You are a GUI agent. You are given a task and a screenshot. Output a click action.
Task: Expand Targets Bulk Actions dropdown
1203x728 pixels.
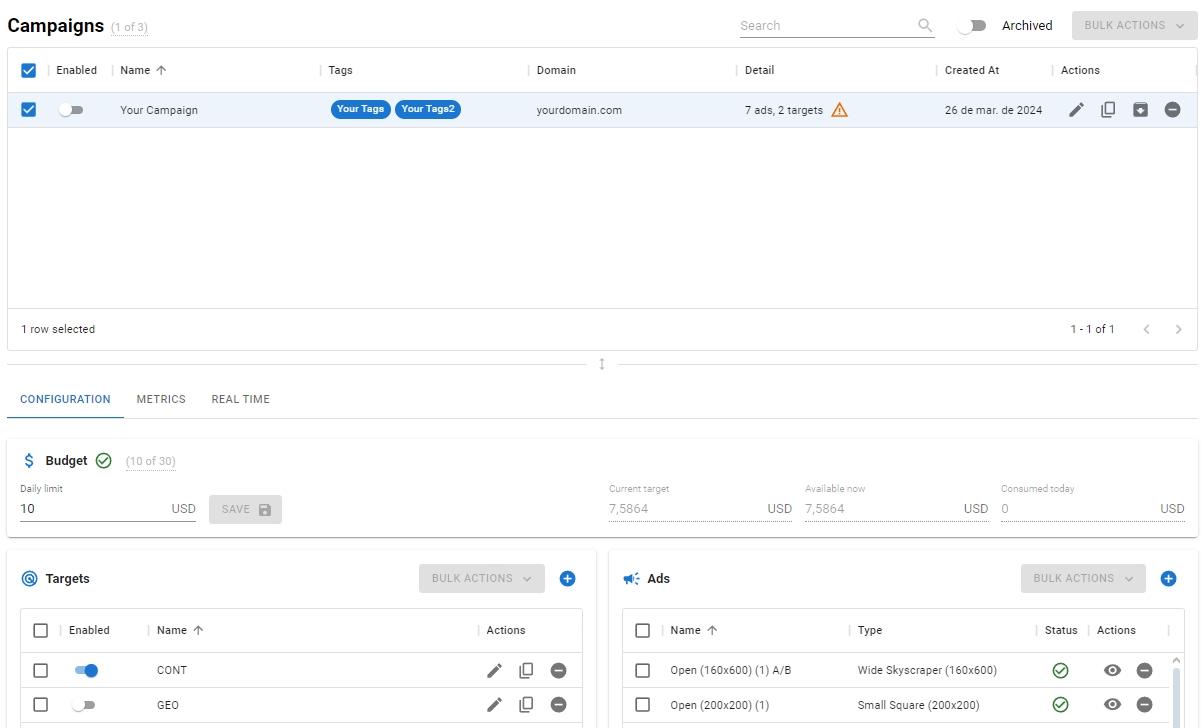(x=481, y=578)
